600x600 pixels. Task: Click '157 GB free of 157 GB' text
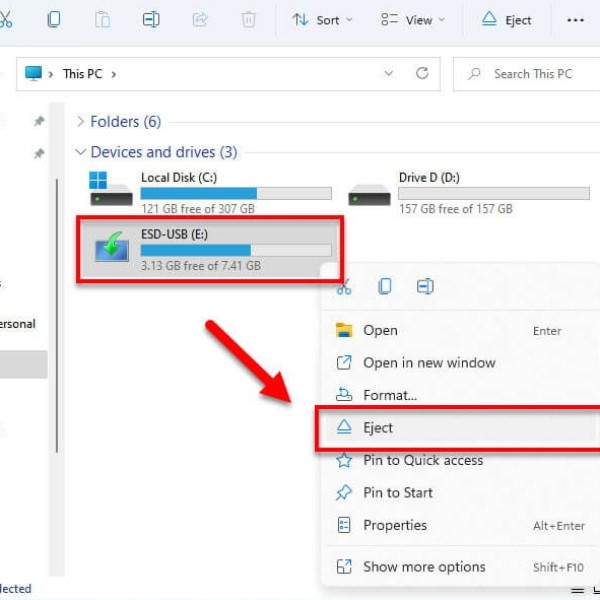pyautogui.click(x=456, y=209)
